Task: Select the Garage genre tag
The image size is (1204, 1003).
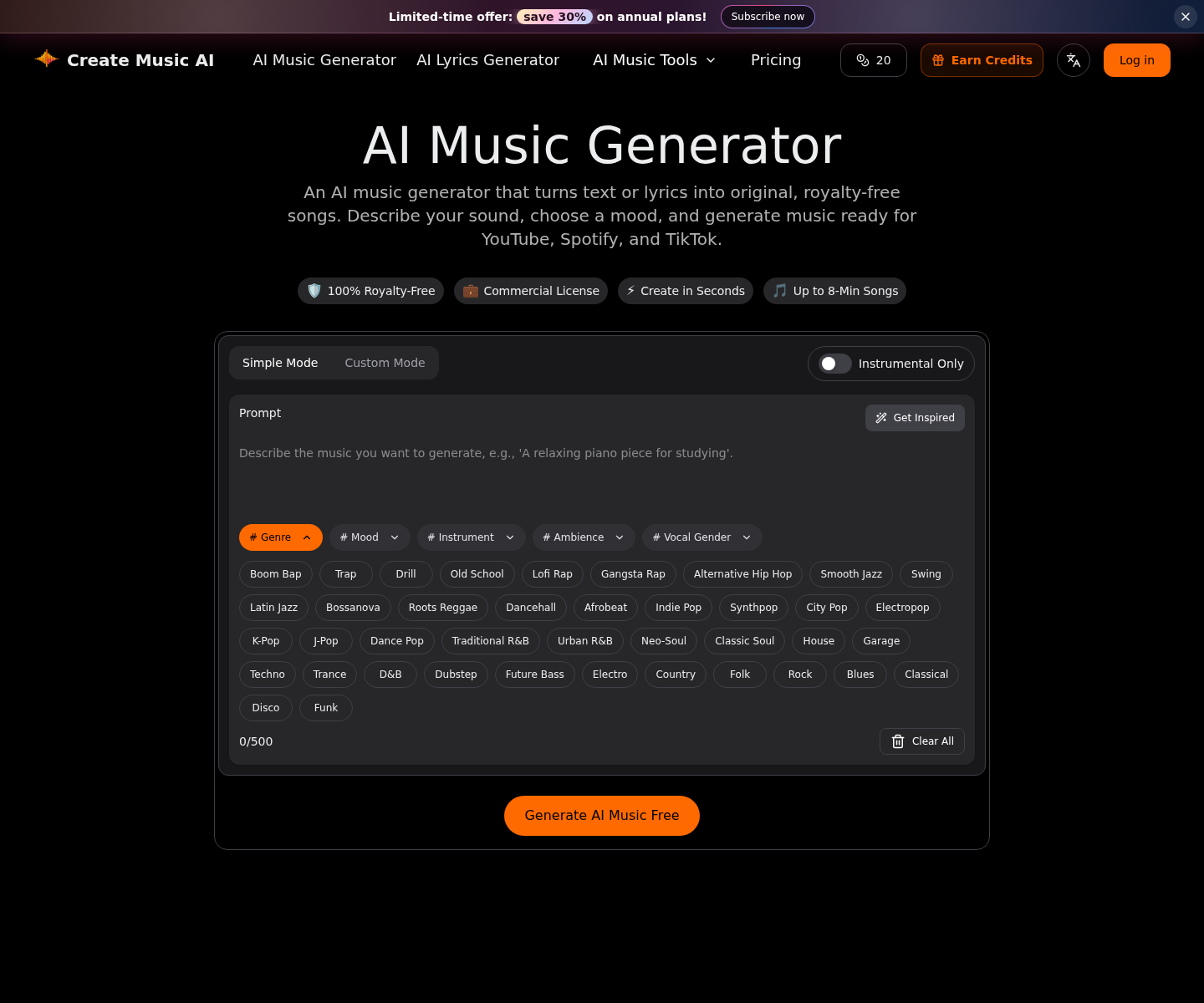Action: [881, 641]
